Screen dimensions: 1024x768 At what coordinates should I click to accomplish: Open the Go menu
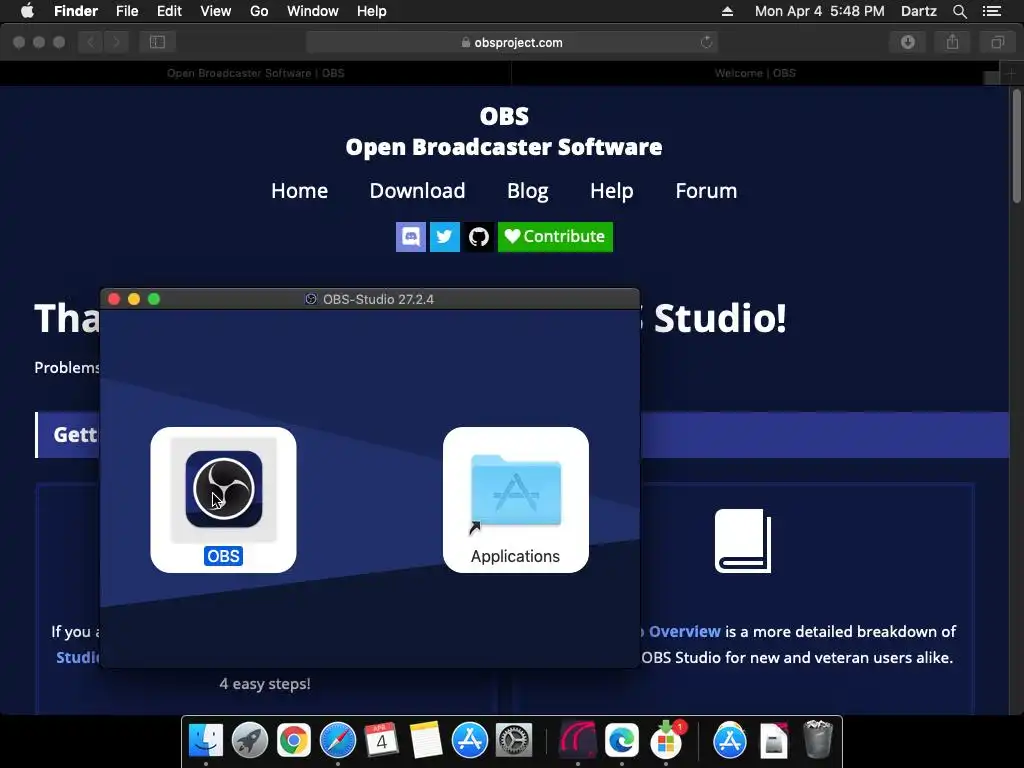pos(259,11)
